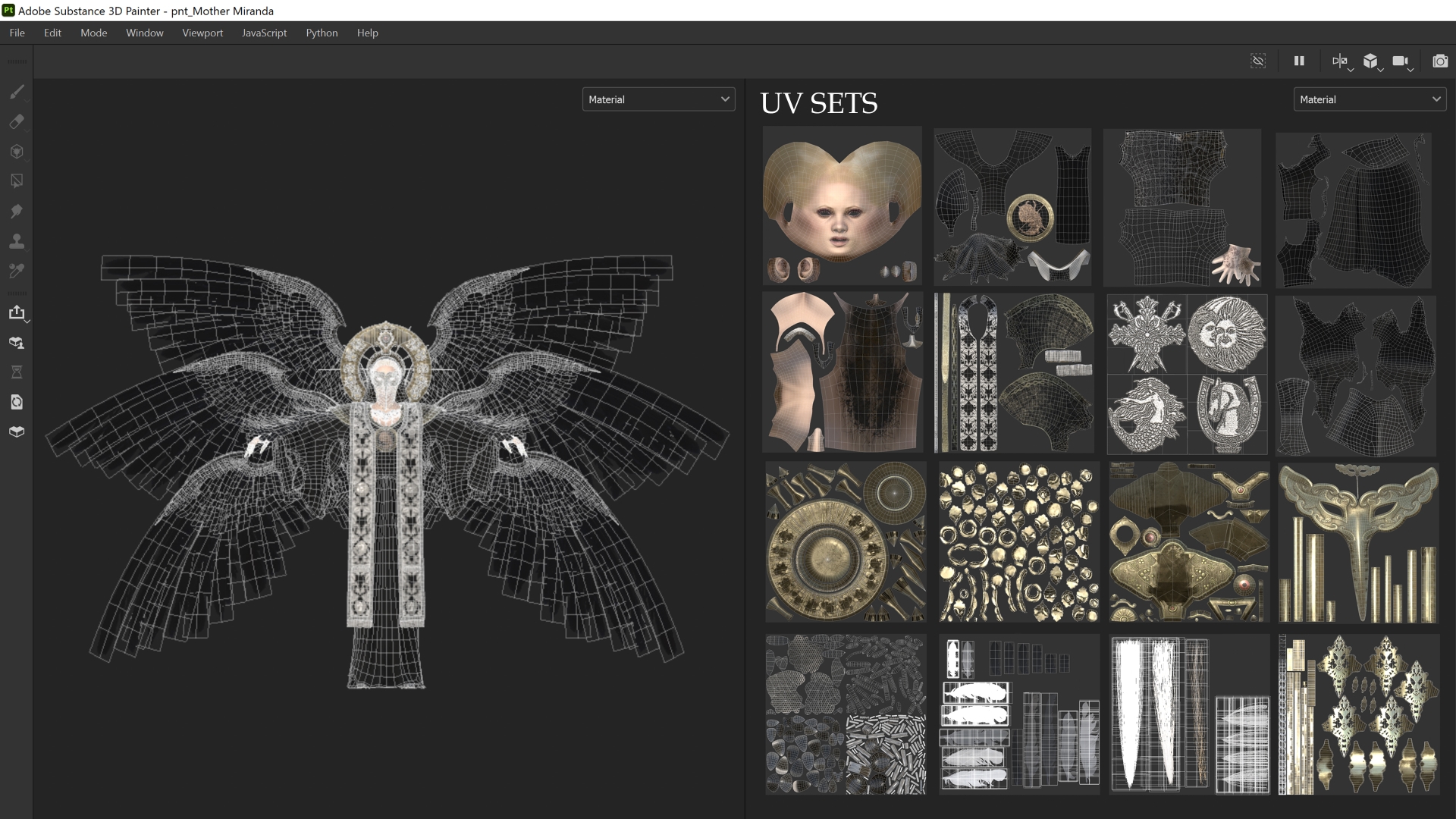Select the Projection tool icon
This screenshot has width=1456, height=819.
tap(16, 152)
